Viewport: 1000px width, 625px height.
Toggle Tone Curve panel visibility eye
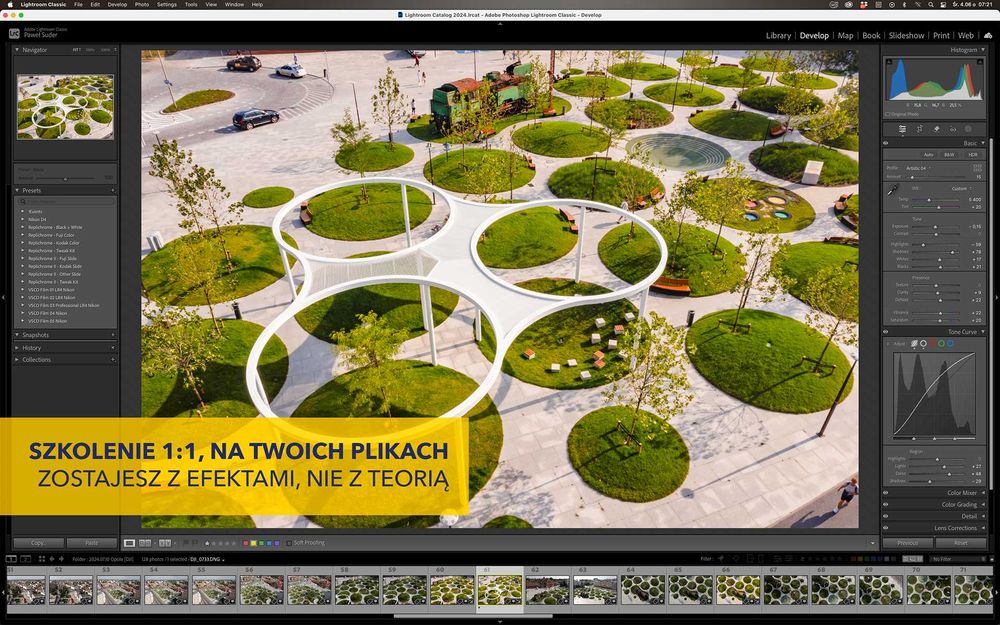886,332
